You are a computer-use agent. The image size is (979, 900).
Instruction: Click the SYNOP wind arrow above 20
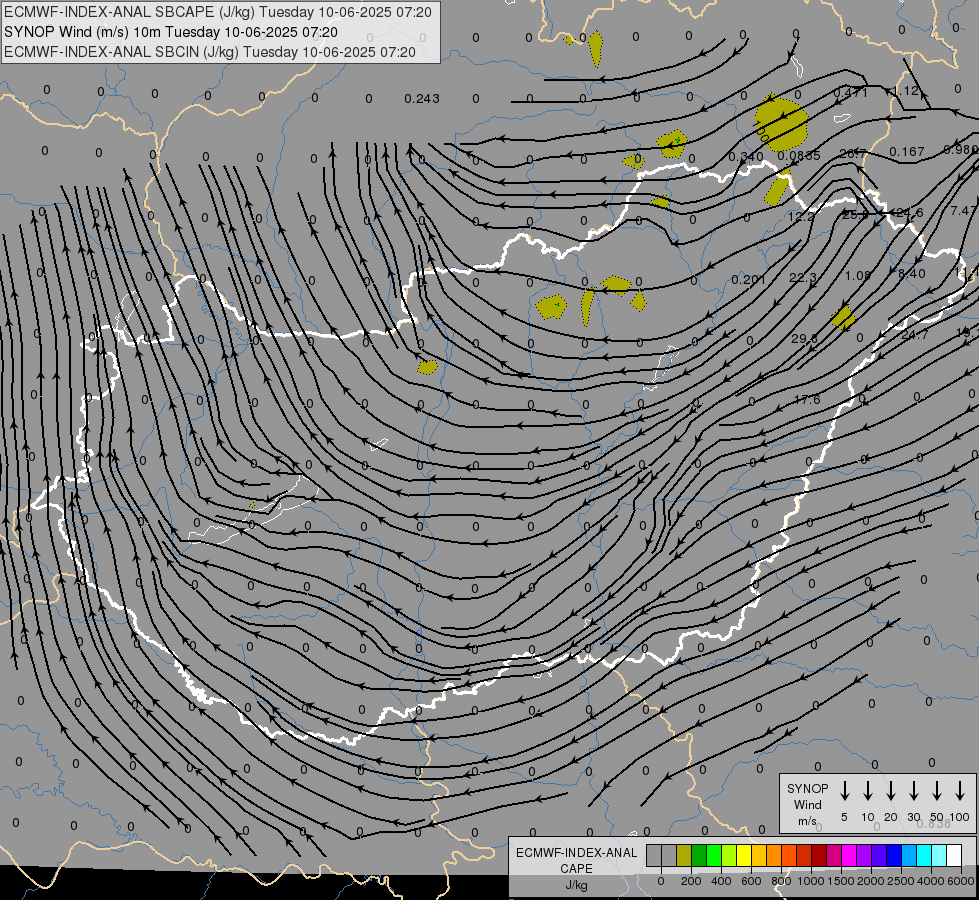tap(890, 791)
